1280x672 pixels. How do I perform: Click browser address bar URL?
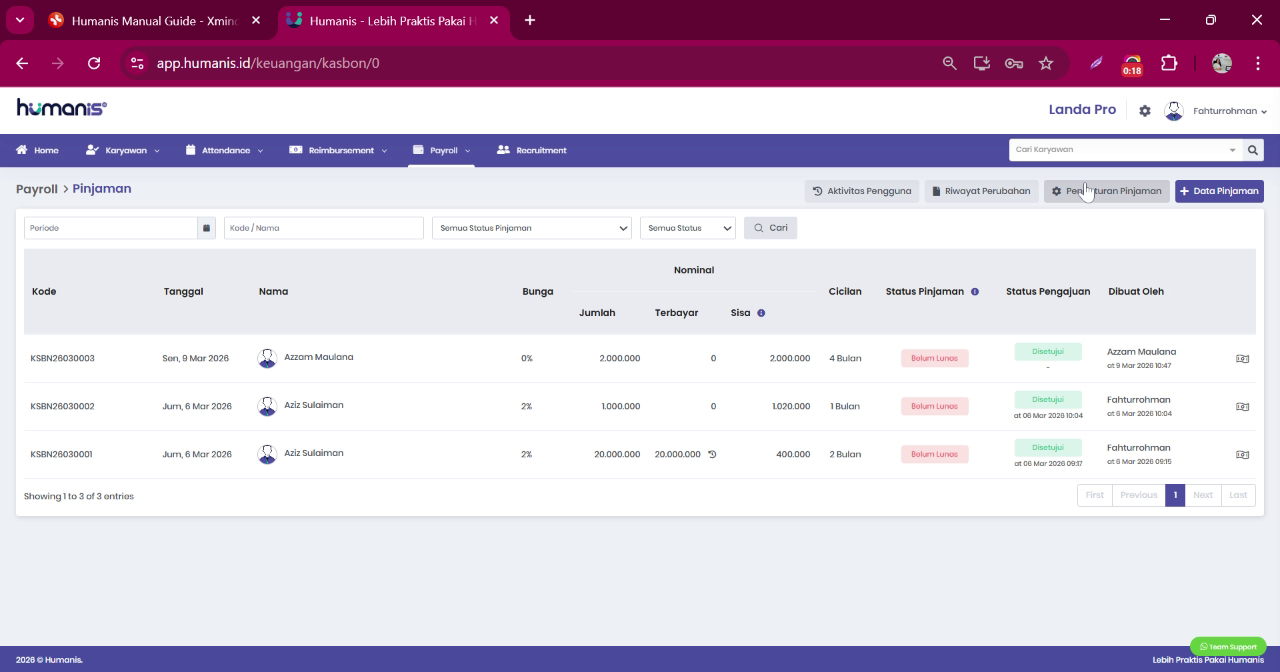[x=268, y=63]
